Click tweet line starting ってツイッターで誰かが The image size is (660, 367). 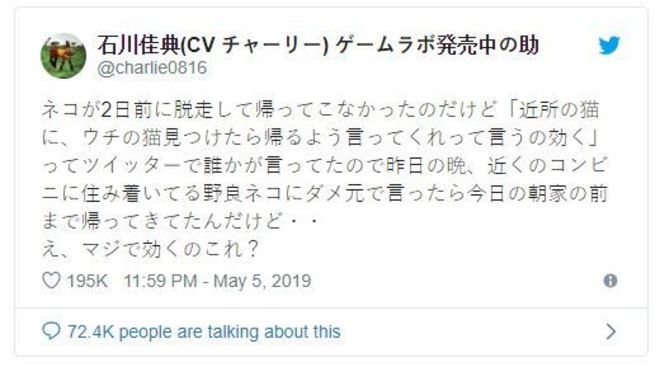click(324, 166)
